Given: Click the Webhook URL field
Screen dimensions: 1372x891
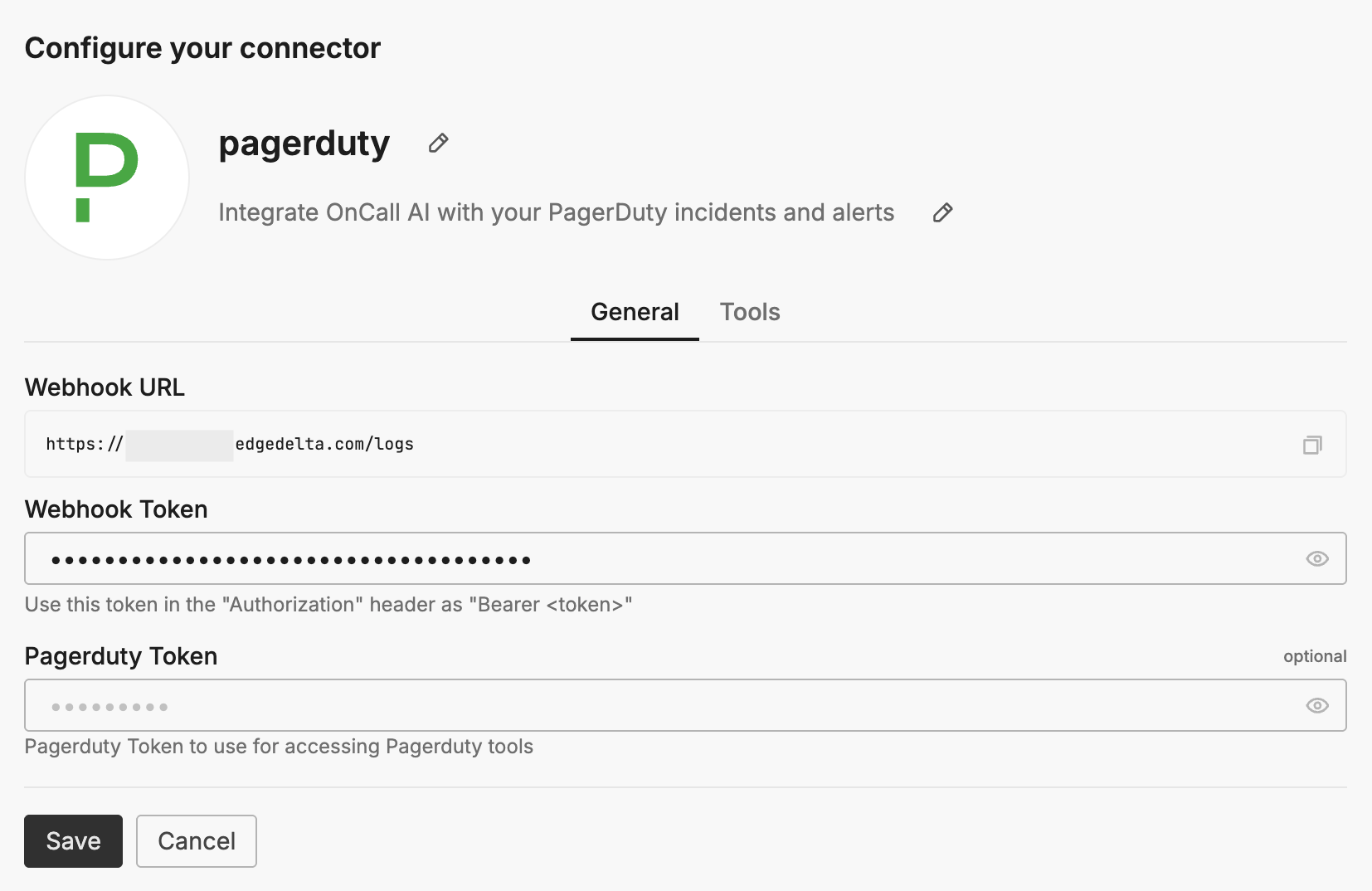Looking at the screenshot, I should [x=581, y=445].
